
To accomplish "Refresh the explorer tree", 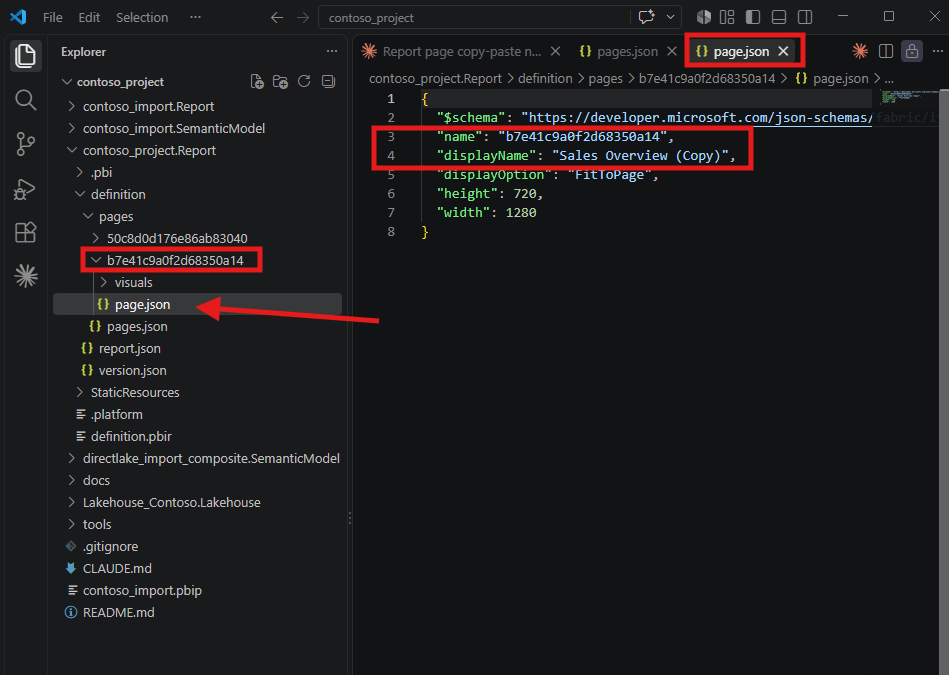I will 304,82.
